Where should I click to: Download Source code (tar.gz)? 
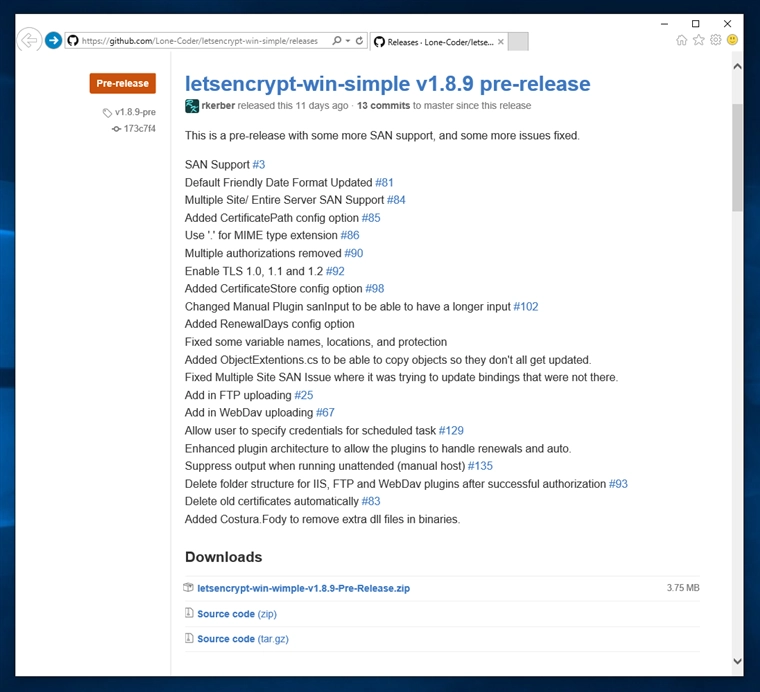click(x=243, y=639)
